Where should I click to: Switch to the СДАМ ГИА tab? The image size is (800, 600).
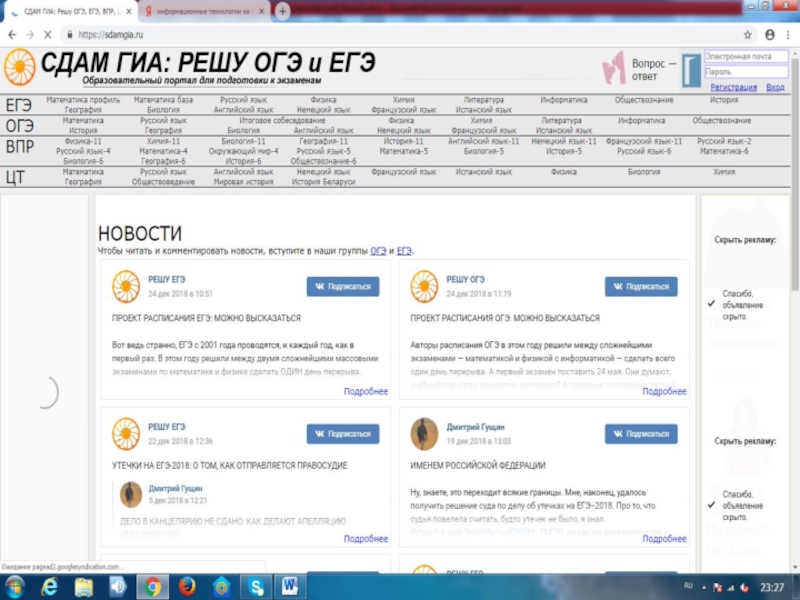70,11
